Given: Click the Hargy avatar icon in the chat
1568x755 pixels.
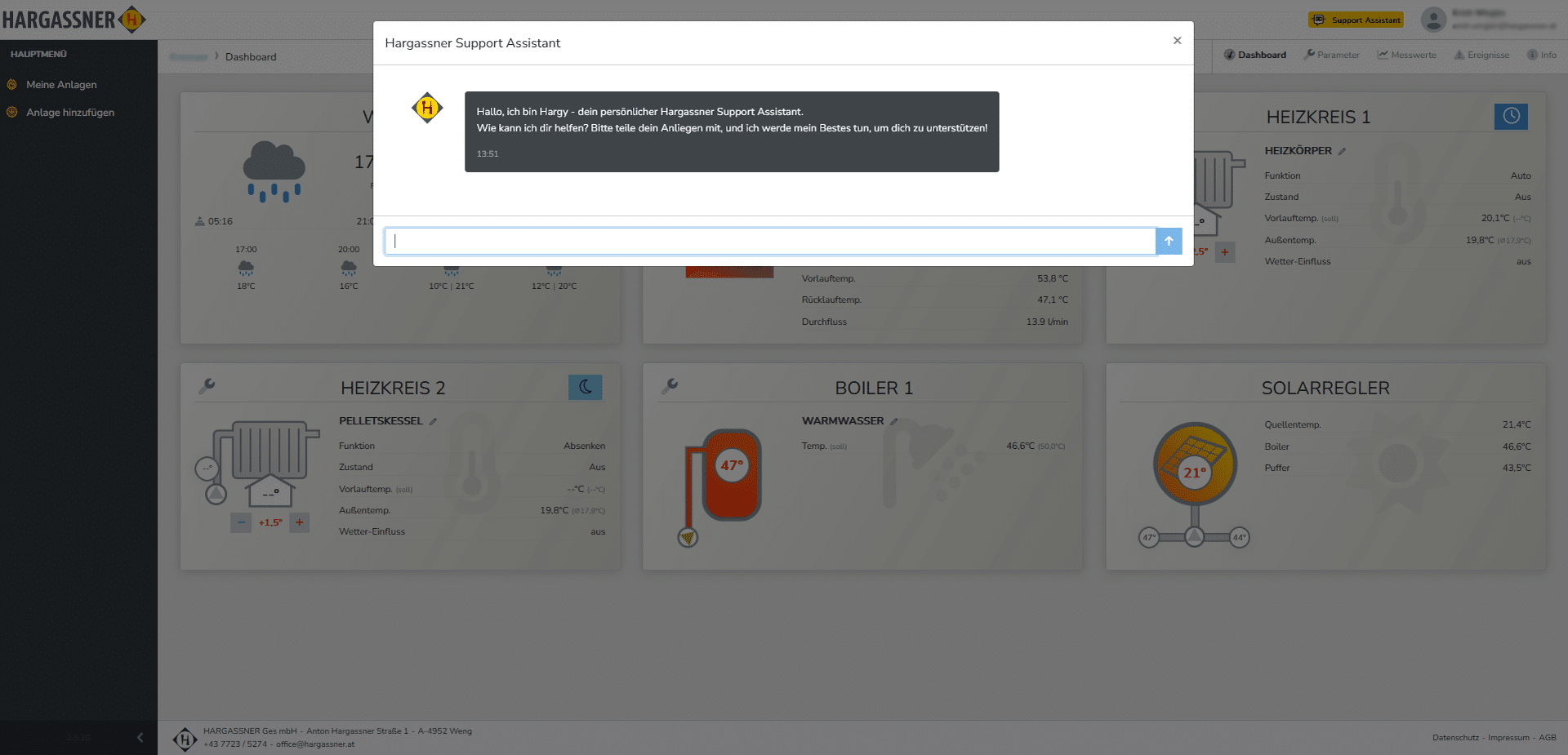Looking at the screenshot, I should (427, 108).
